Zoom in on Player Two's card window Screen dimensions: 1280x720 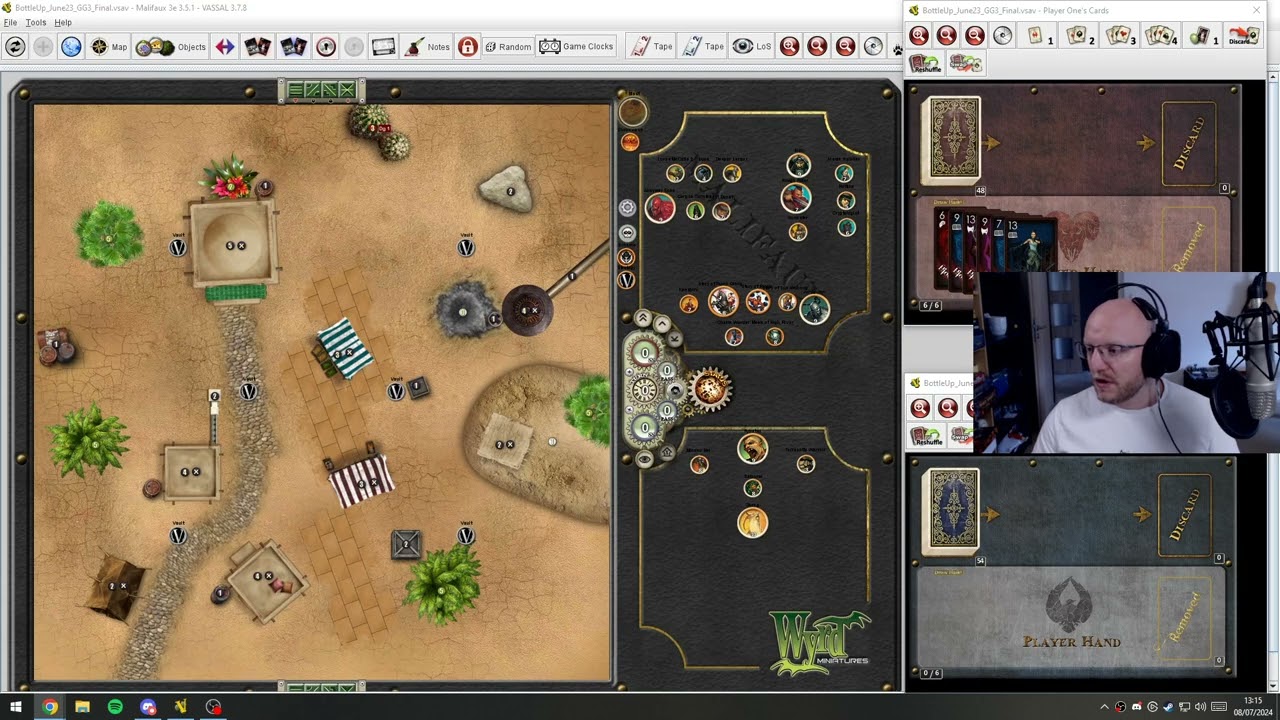pos(920,407)
